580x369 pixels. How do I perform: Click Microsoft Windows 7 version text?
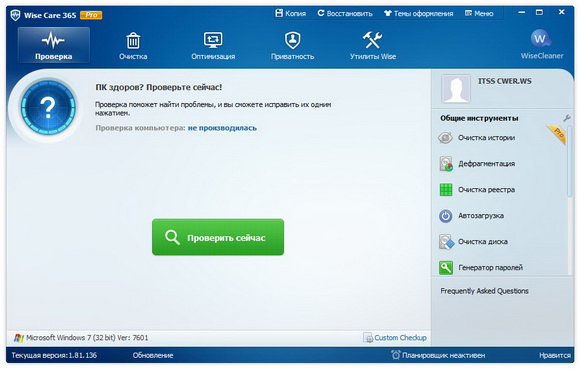click(87, 338)
